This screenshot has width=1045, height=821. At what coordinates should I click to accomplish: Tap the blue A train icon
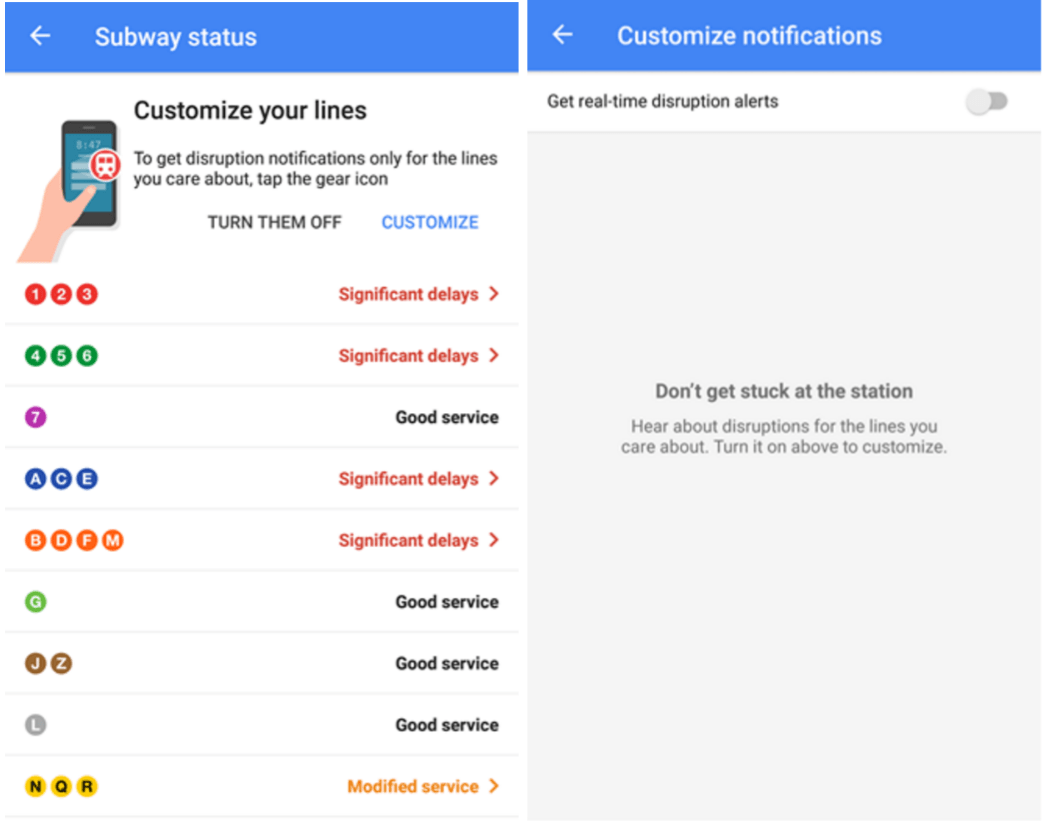pos(36,479)
